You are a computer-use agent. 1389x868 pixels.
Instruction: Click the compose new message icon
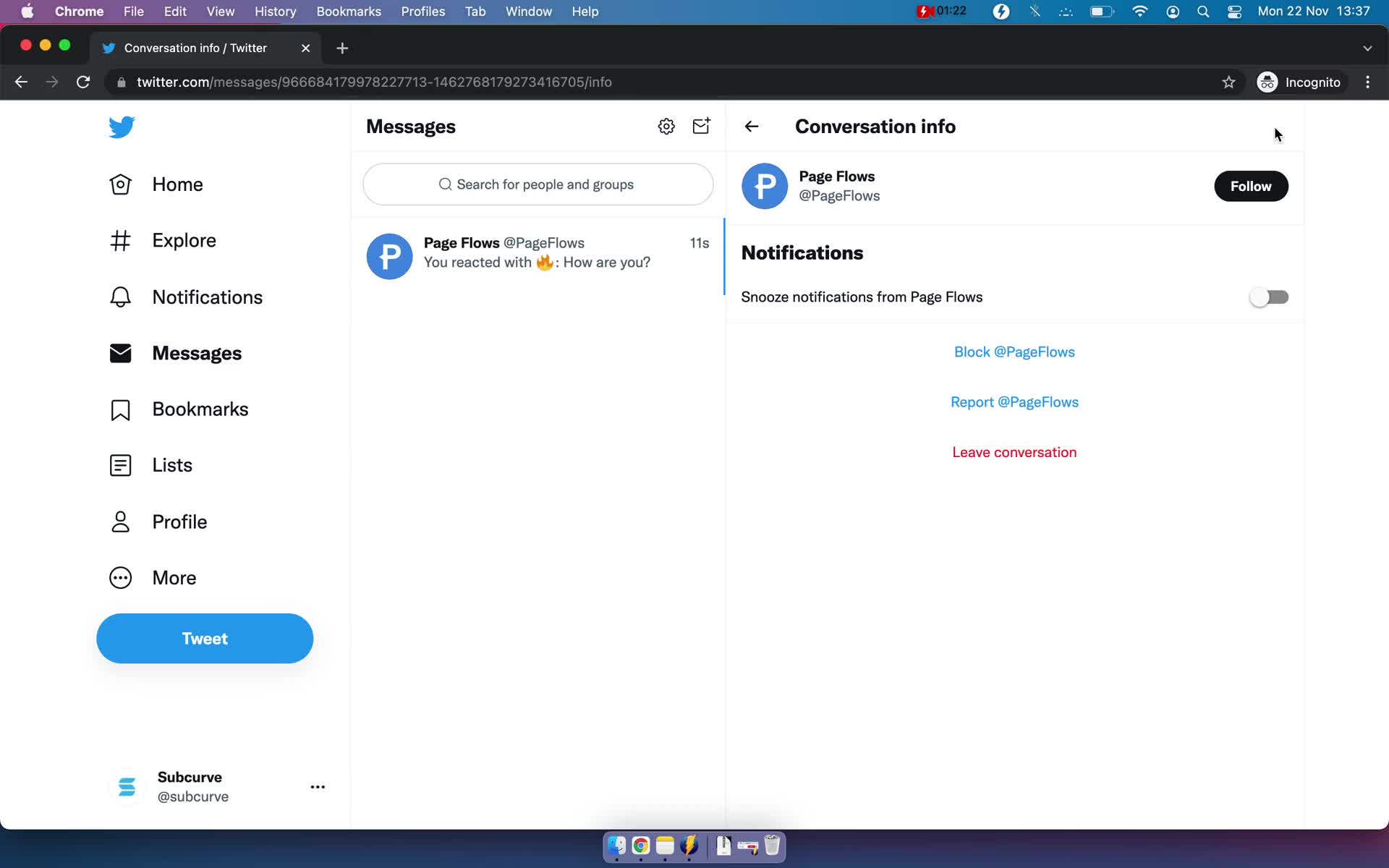700,126
